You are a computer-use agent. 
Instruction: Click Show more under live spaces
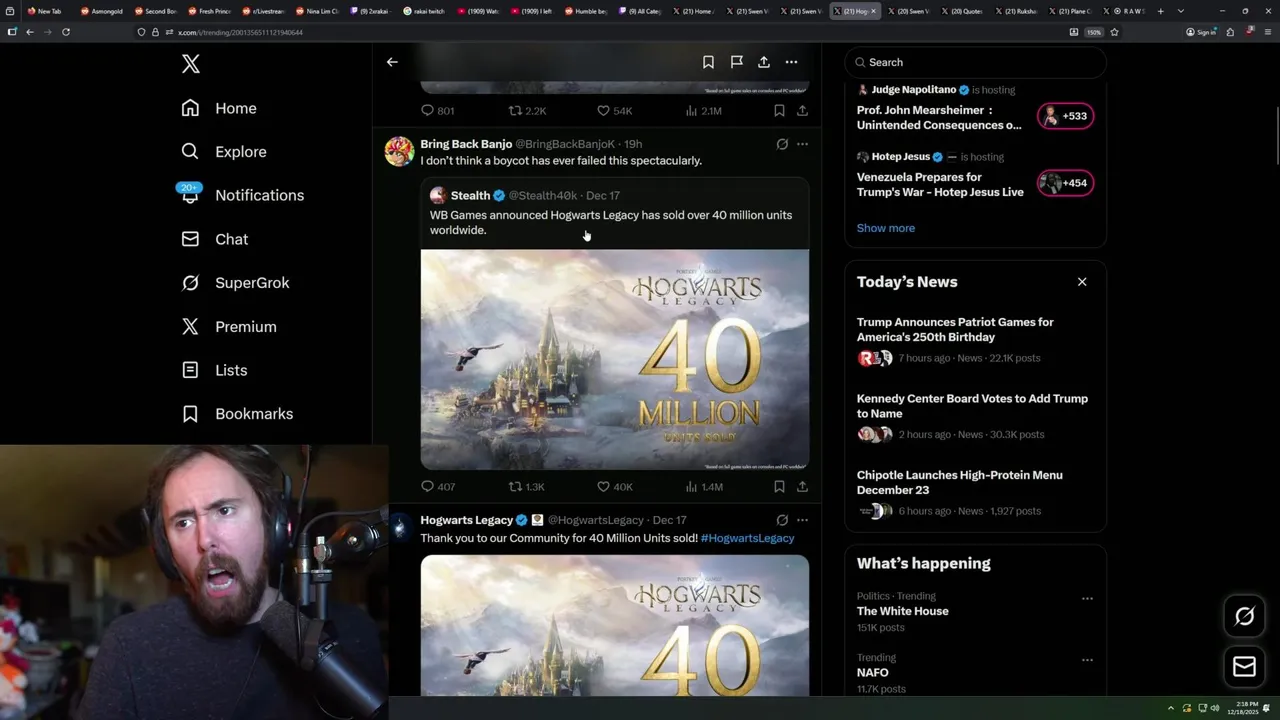pyautogui.click(x=886, y=228)
